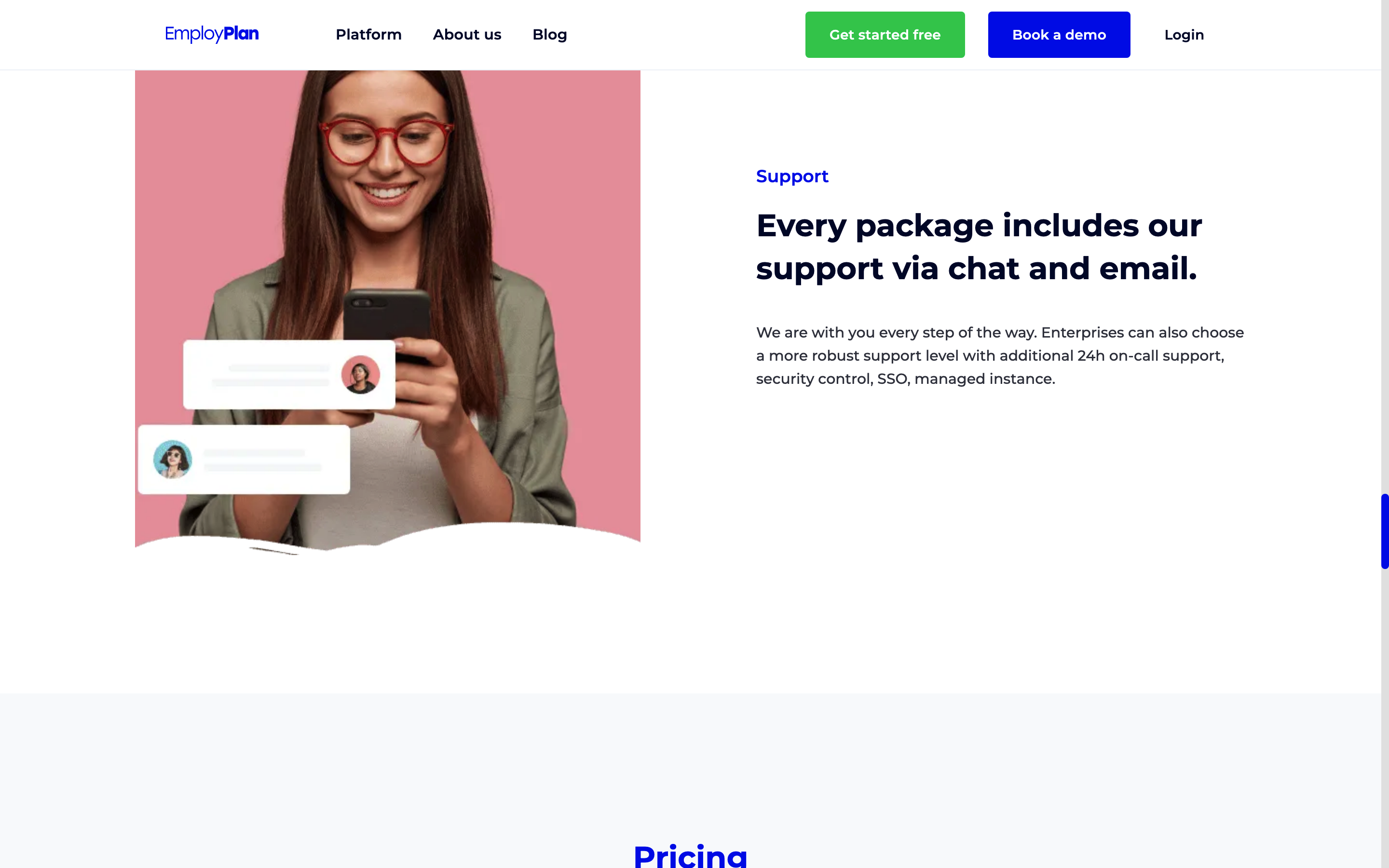1389x868 pixels.
Task: Click the blue Support label
Action: point(792,176)
